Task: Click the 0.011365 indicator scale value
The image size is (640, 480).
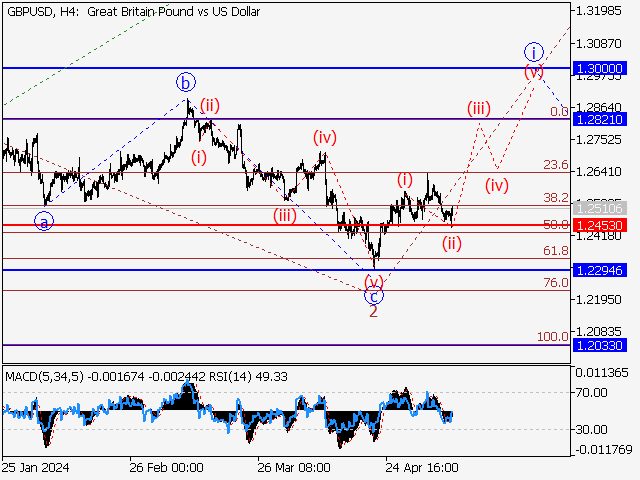Action: click(602, 373)
